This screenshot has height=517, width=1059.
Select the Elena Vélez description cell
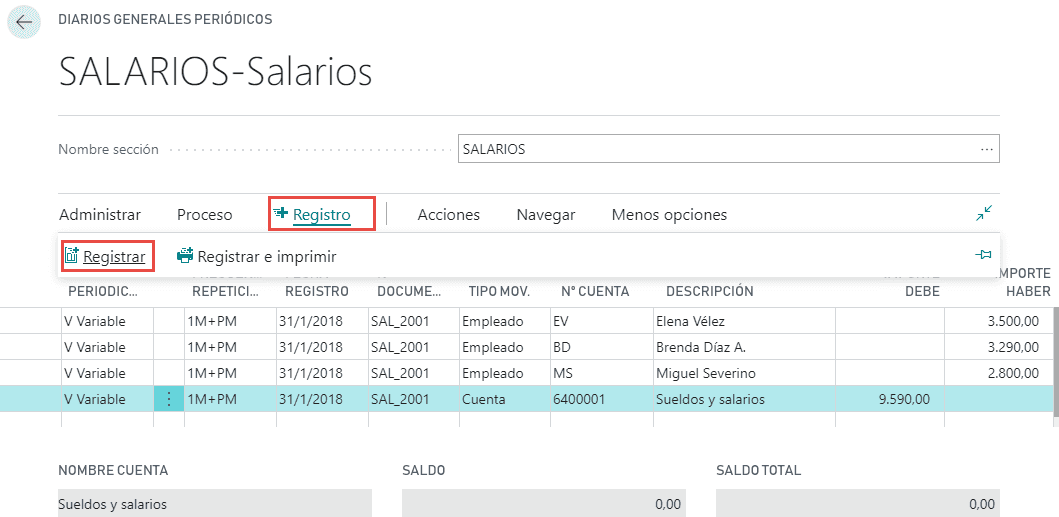click(x=744, y=322)
